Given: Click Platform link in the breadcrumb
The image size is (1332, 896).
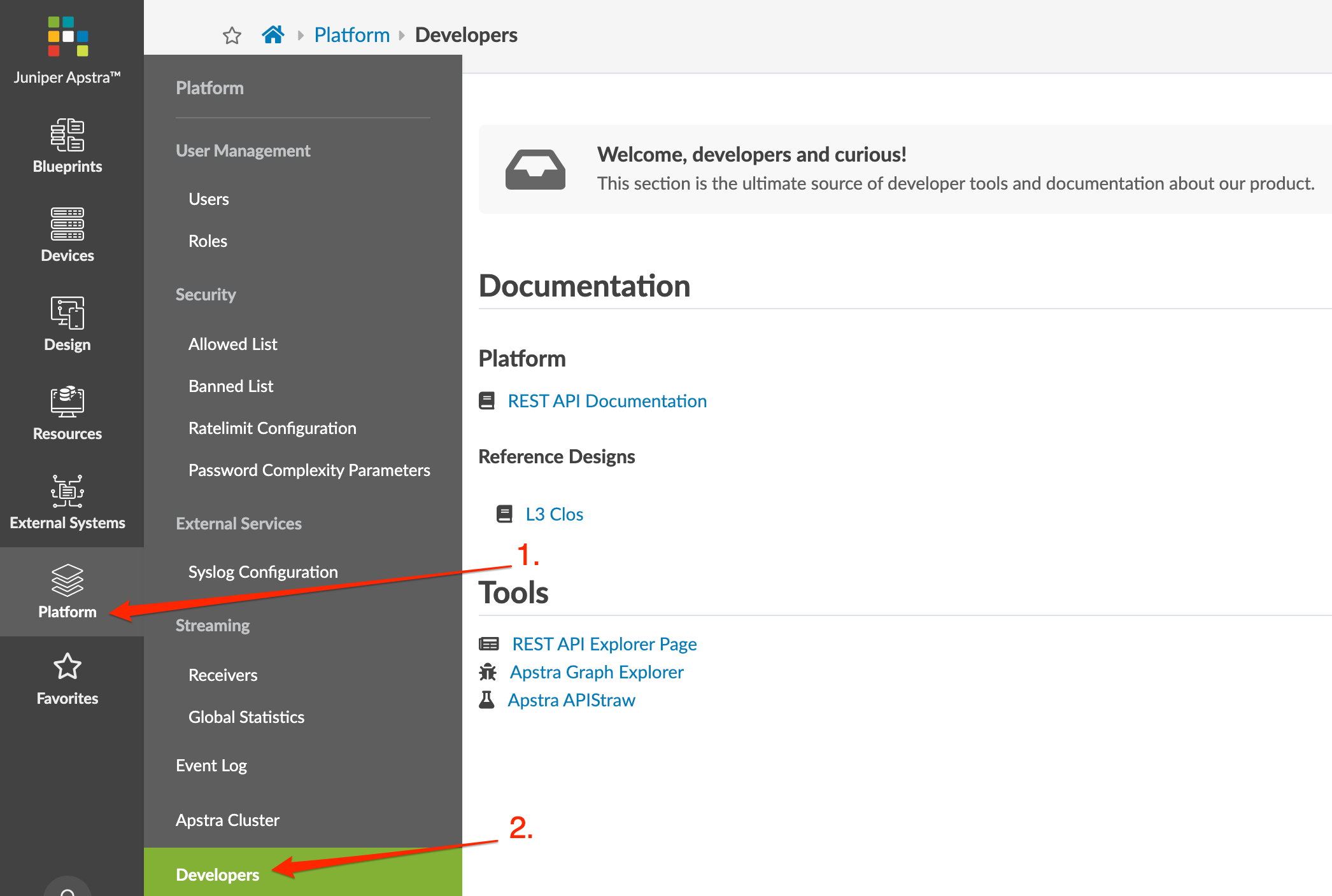Looking at the screenshot, I should [x=351, y=35].
